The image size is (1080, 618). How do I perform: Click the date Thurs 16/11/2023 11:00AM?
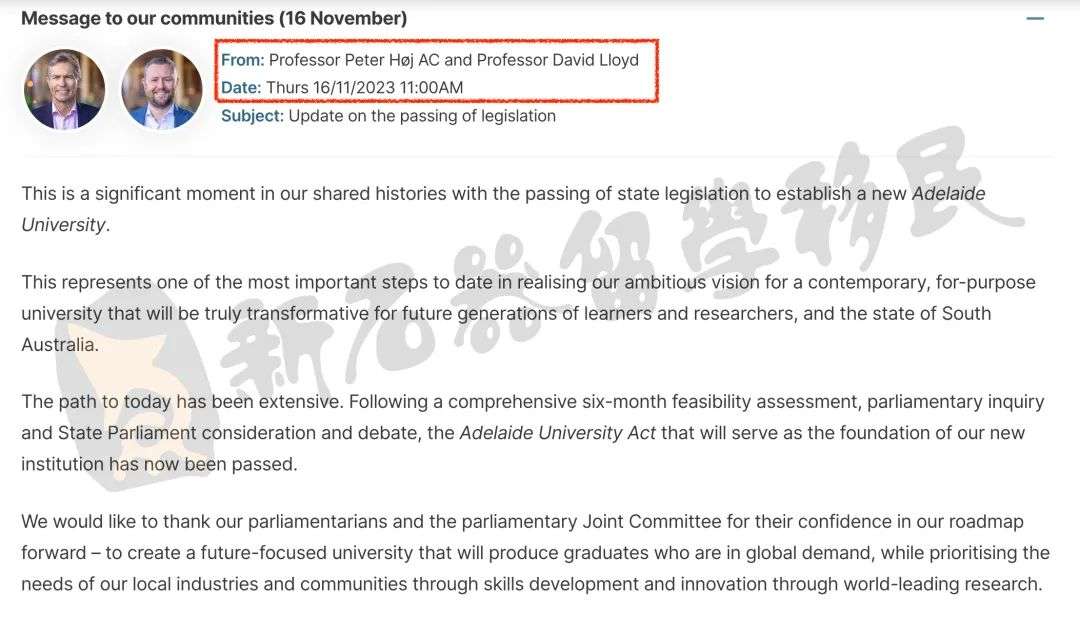pos(364,87)
